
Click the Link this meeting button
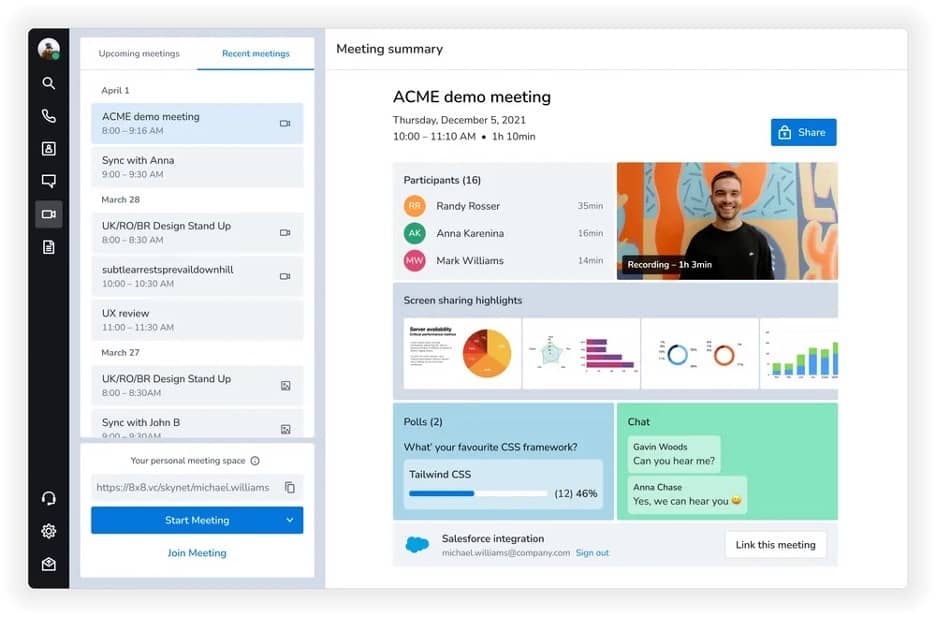(775, 545)
